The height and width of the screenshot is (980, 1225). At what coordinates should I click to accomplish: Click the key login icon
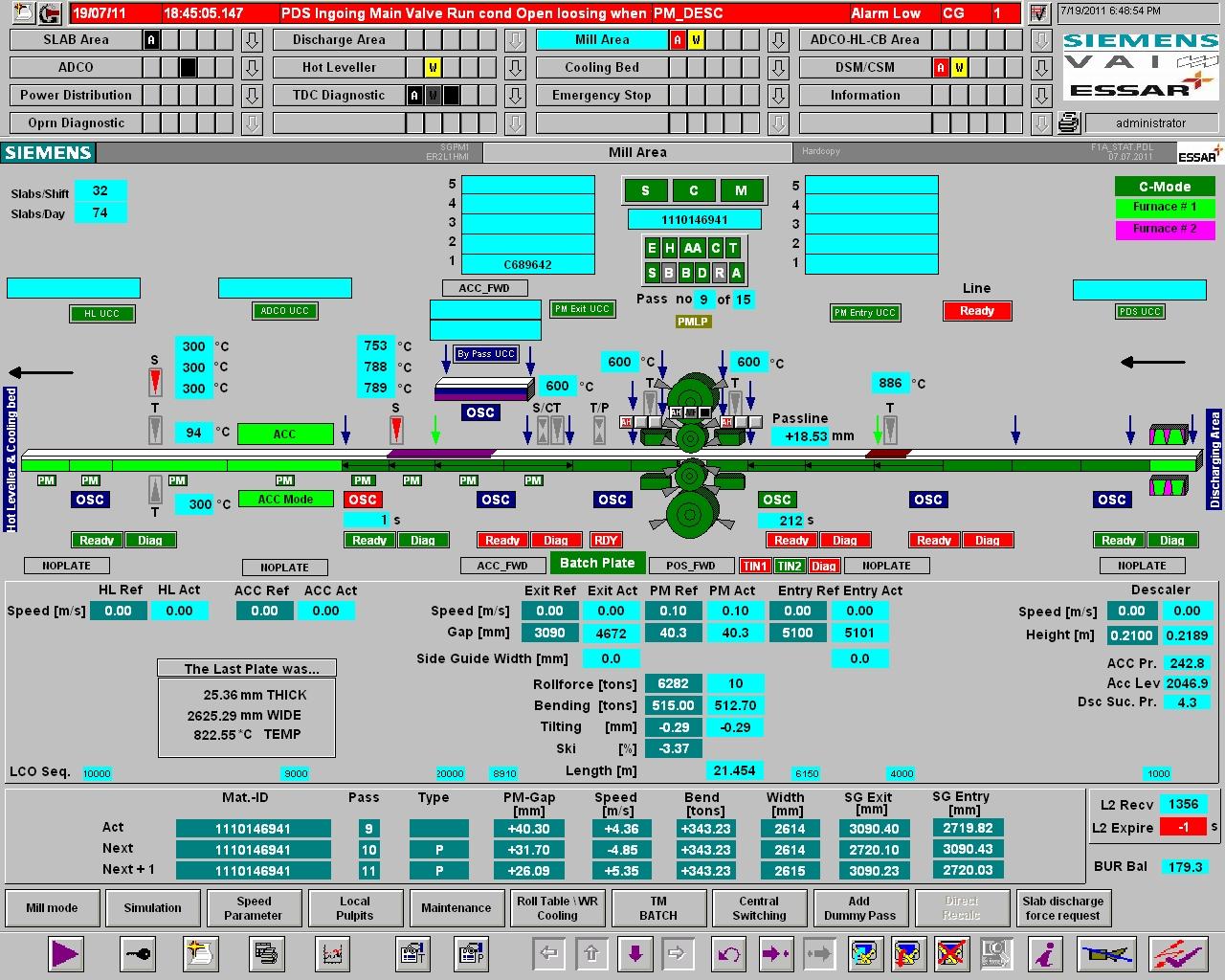[138, 953]
